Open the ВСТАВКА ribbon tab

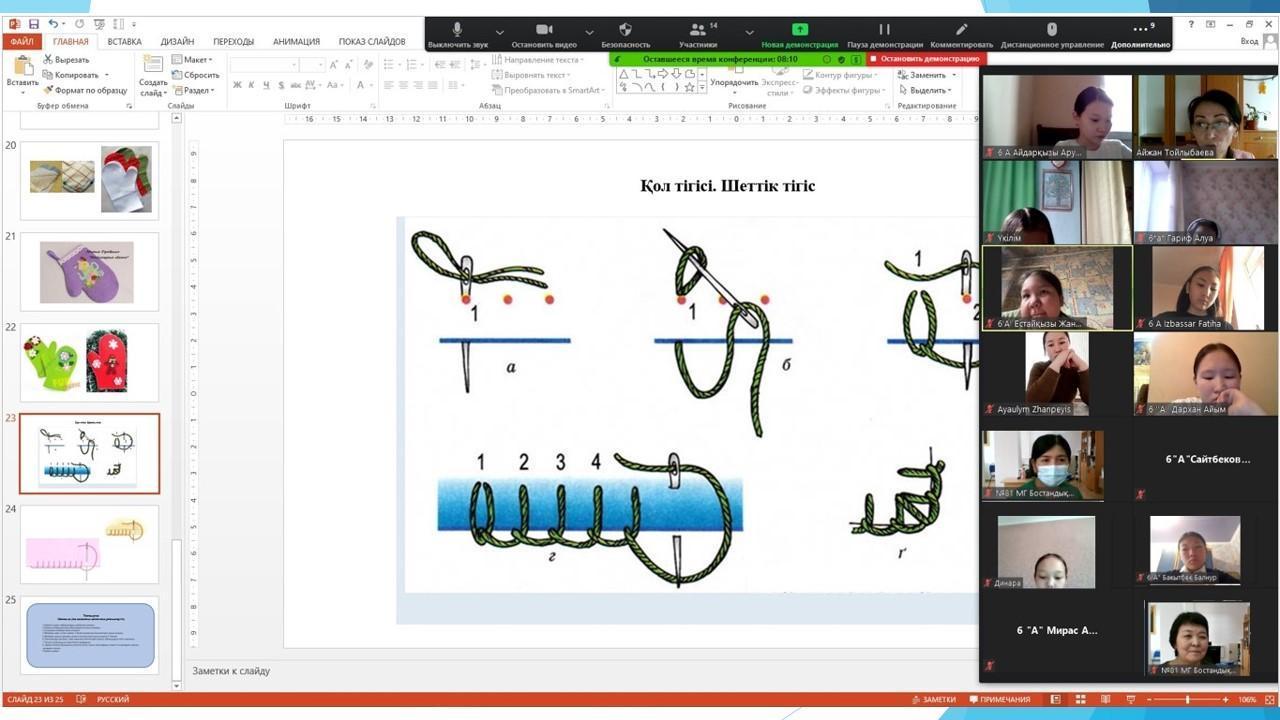(124, 42)
